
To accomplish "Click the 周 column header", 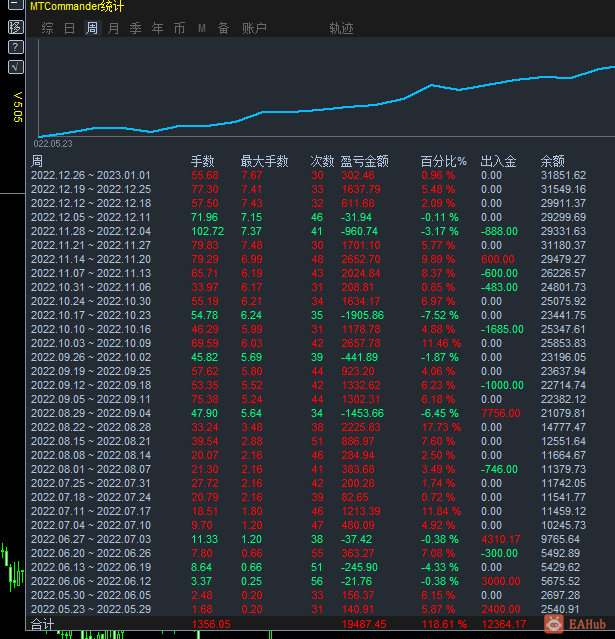I will pyautogui.click(x=37, y=161).
